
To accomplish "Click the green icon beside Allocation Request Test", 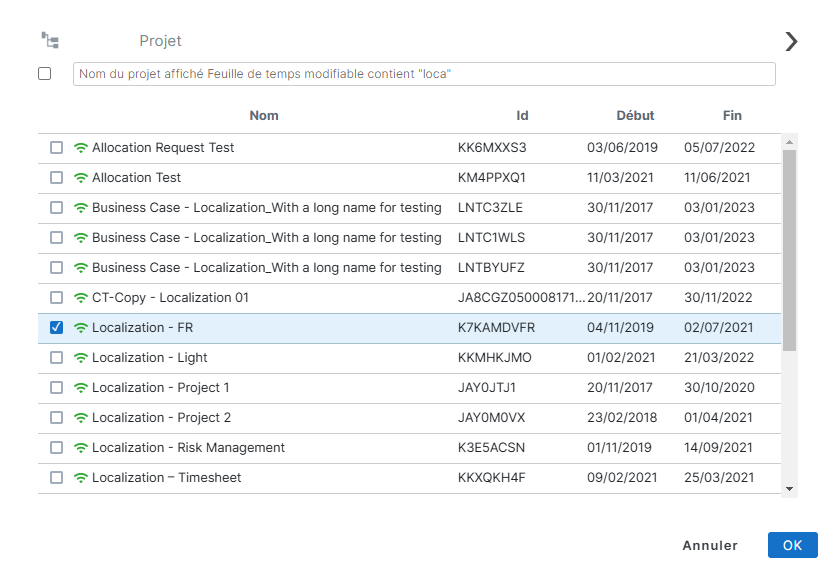I will [81, 148].
